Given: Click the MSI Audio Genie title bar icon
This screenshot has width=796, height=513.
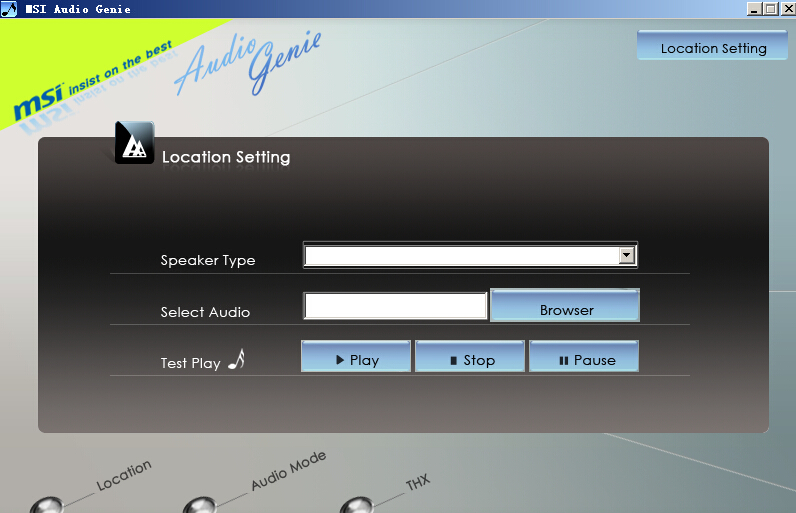Looking at the screenshot, I should 9,9.
